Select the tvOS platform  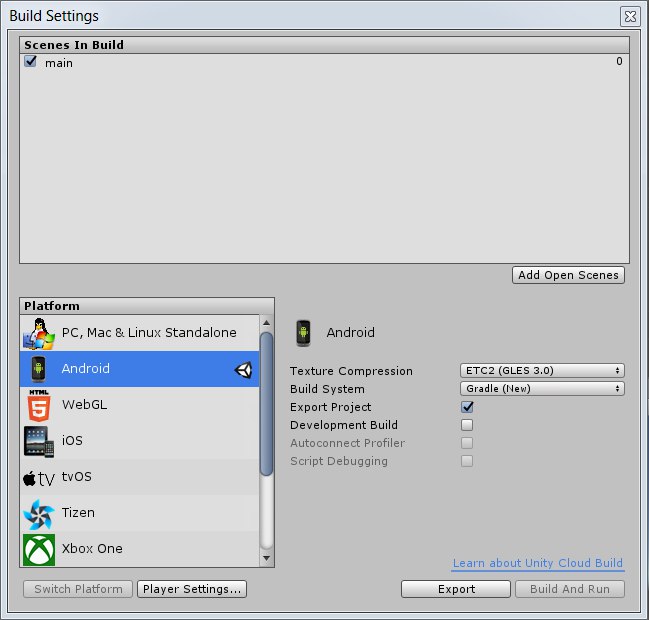pyautogui.click(x=139, y=477)
